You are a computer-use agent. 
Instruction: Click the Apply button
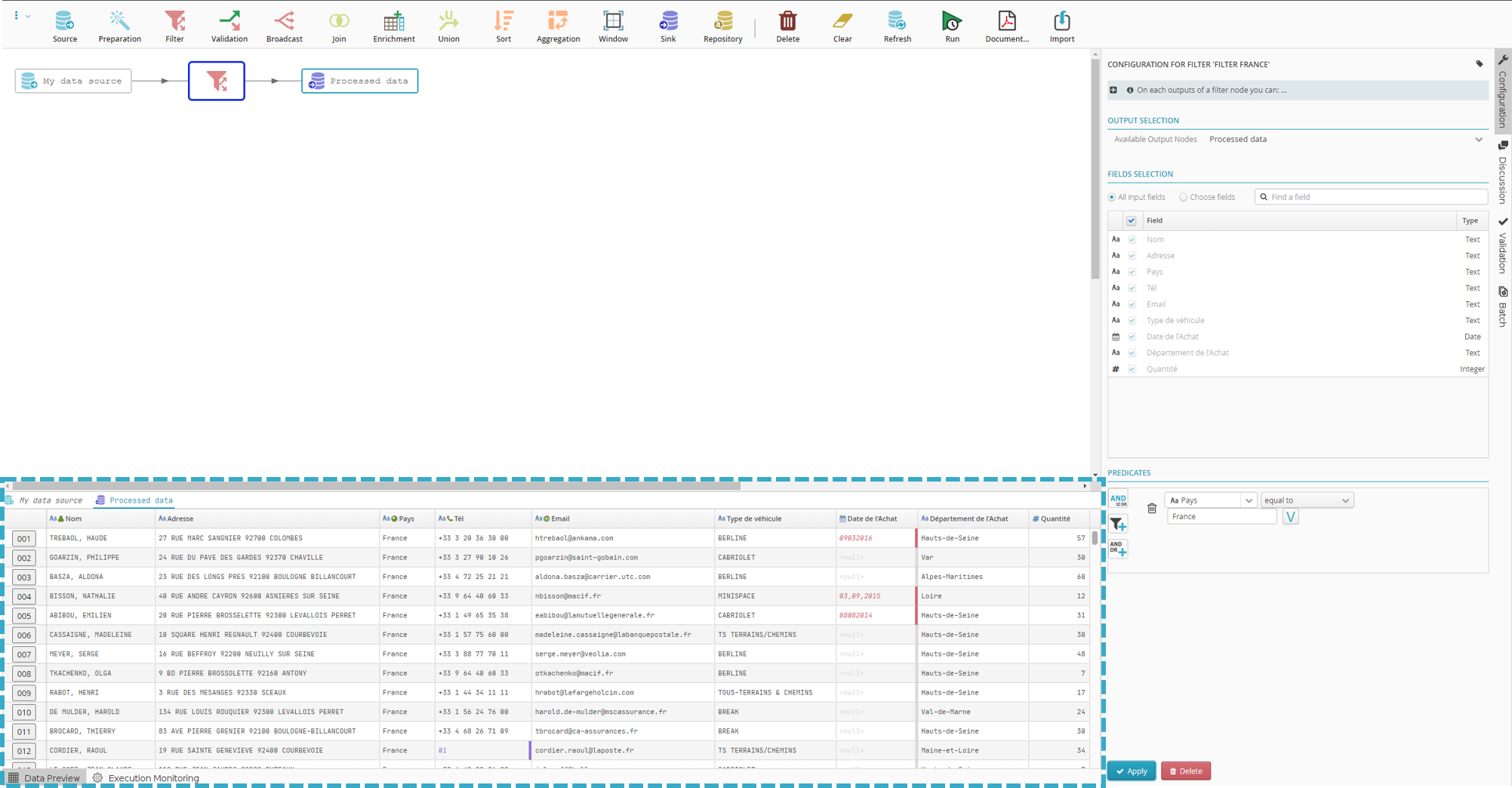pyautogui.click(x=1132, y=771)
